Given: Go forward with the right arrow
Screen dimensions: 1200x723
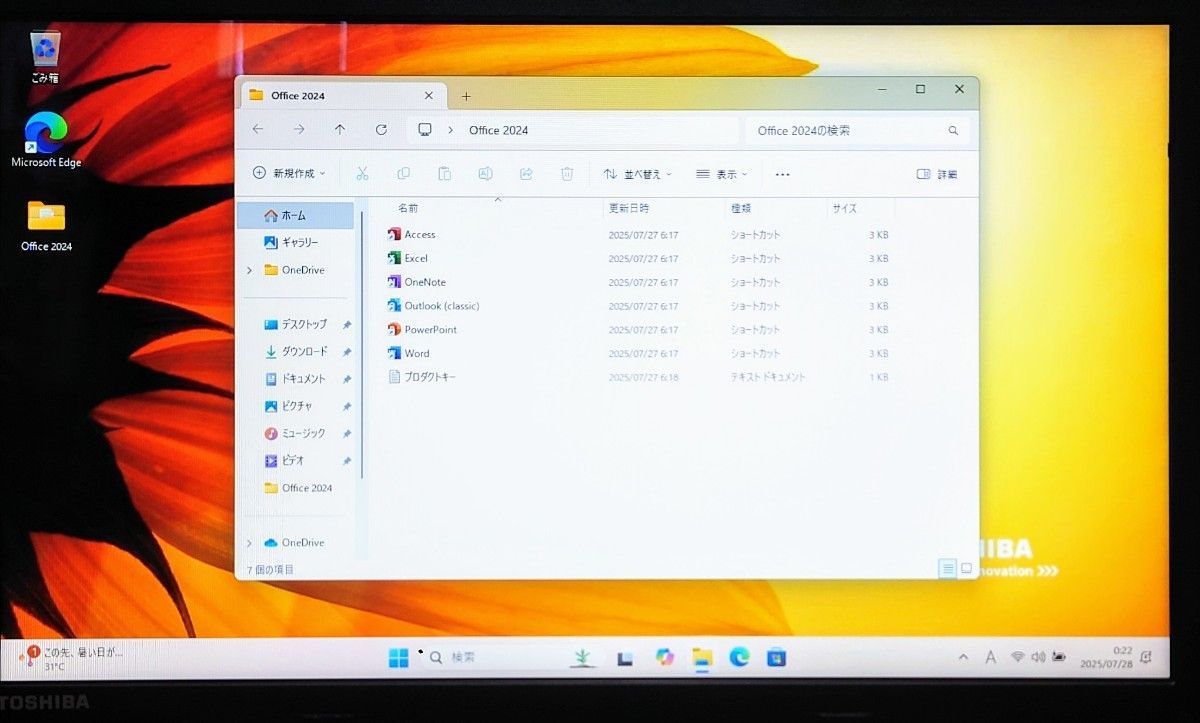Looking at the screenshot, I should (x=299, y=130).
